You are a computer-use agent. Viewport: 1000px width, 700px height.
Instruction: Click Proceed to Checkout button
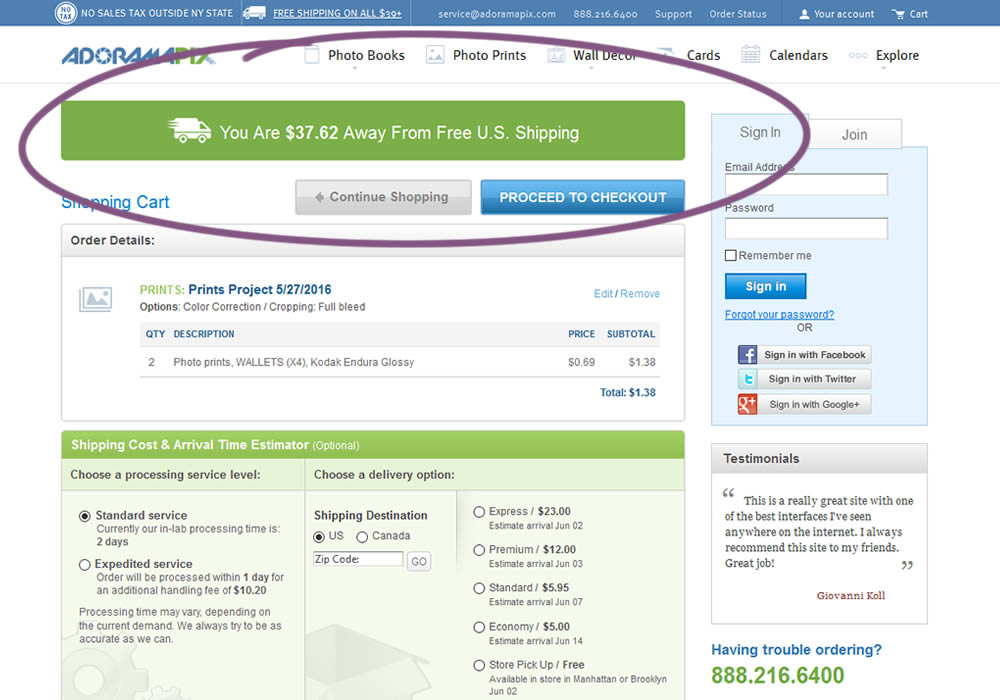(x=582, y=197)
